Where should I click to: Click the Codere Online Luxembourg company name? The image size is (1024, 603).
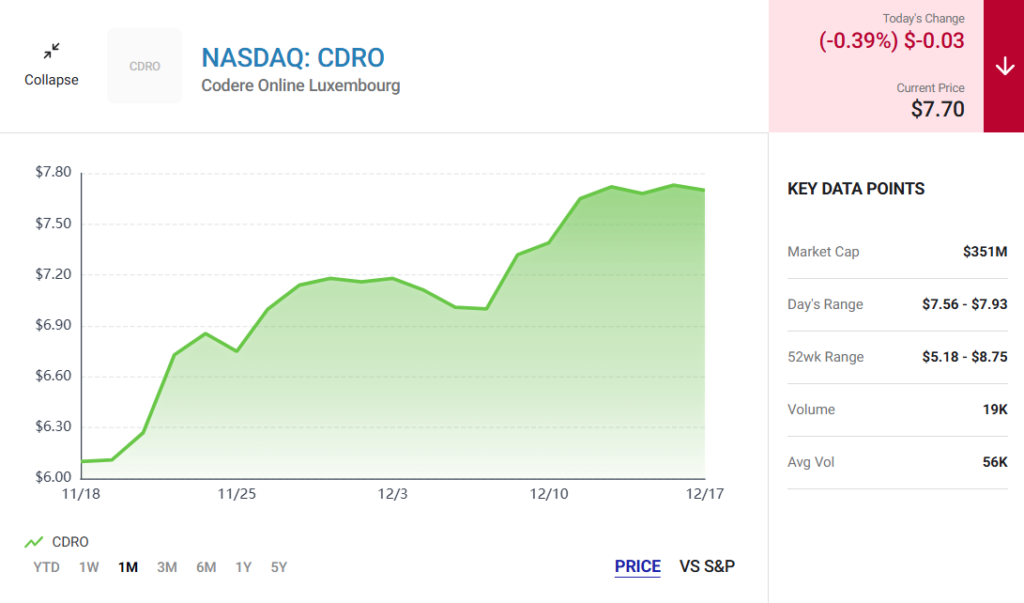coord(300,86)
